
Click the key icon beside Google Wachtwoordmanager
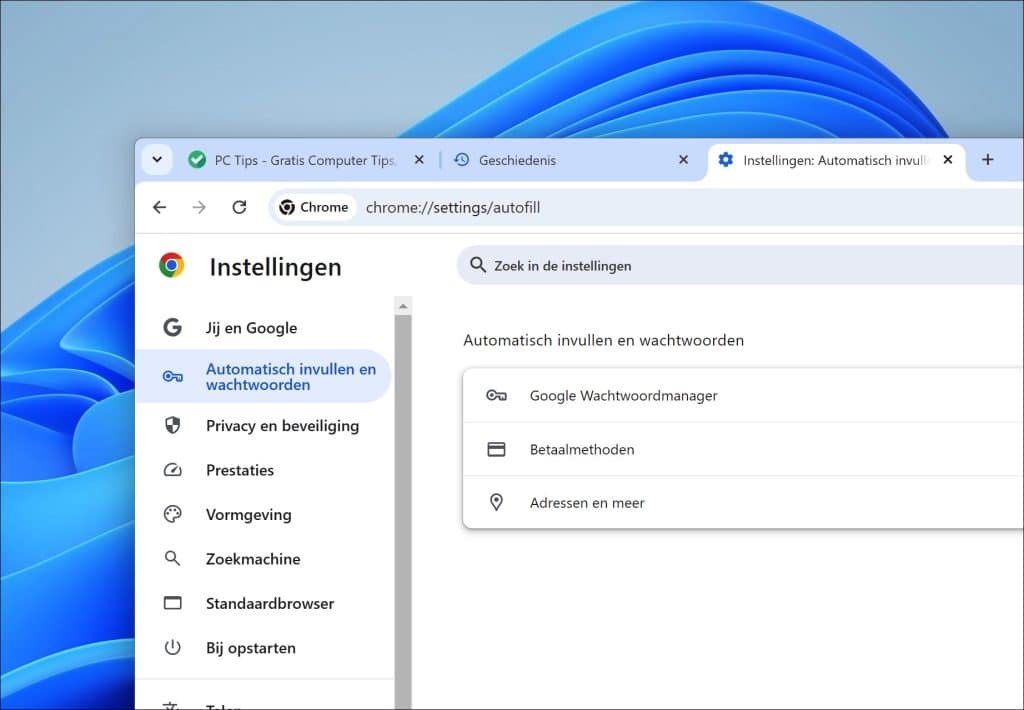[x=496, y=395]
